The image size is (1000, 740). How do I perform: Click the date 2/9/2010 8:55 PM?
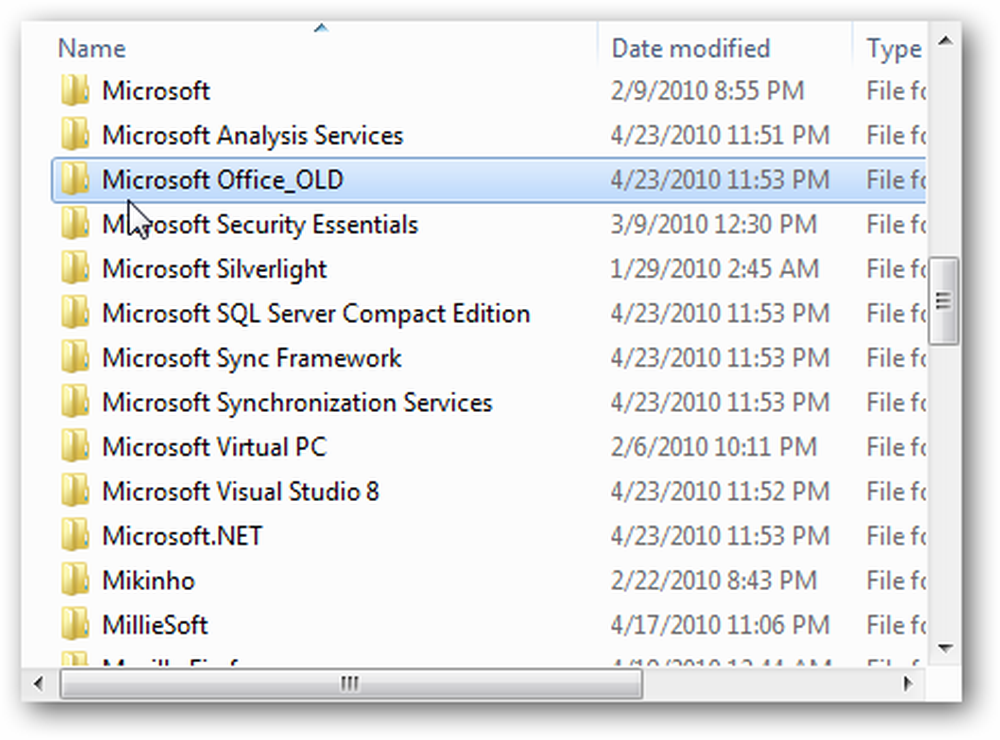point(707,91)
